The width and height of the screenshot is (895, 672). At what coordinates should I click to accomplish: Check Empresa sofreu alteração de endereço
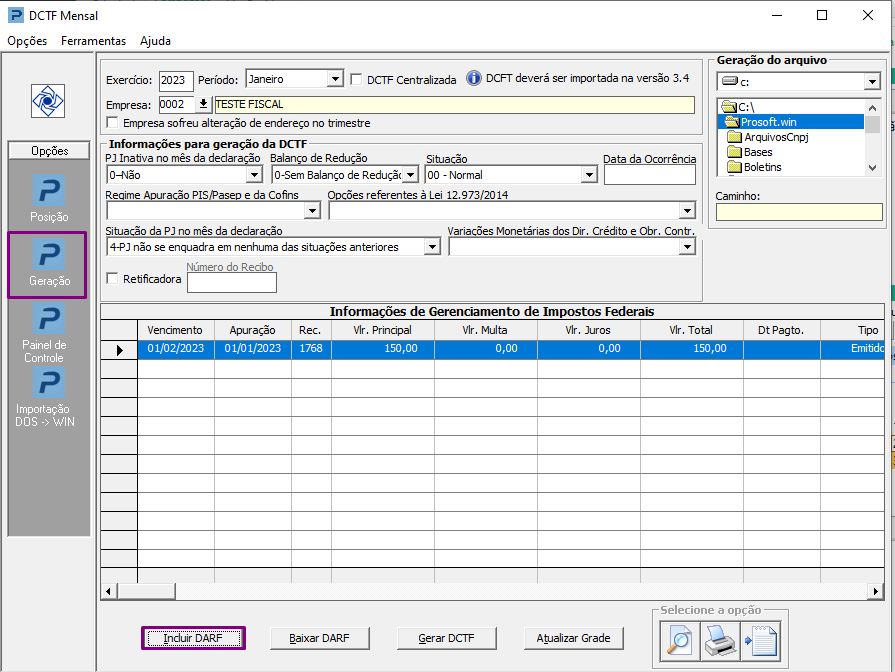pos(112,123)
